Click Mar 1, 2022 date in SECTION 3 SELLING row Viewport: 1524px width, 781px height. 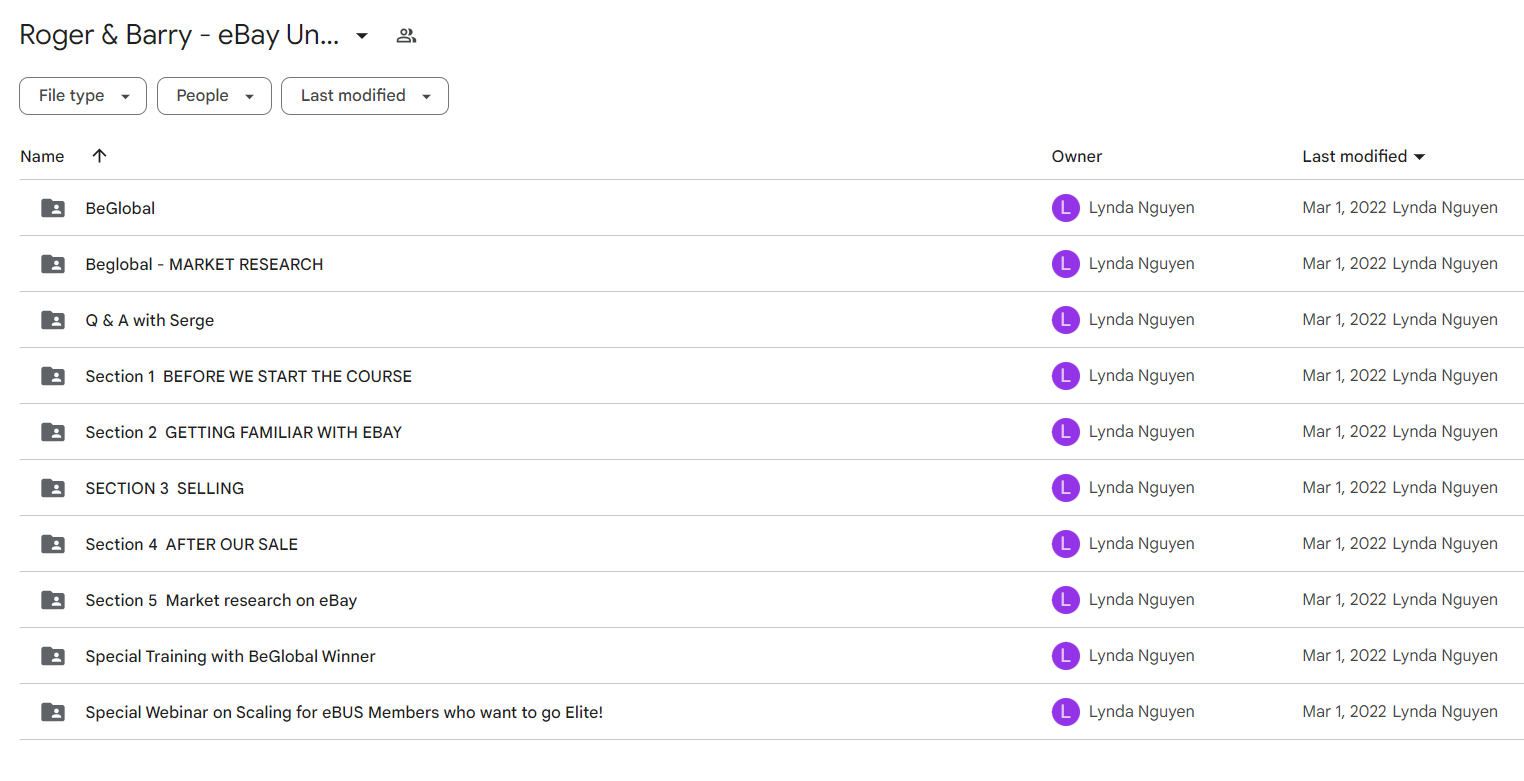[x=1344, y=488]
